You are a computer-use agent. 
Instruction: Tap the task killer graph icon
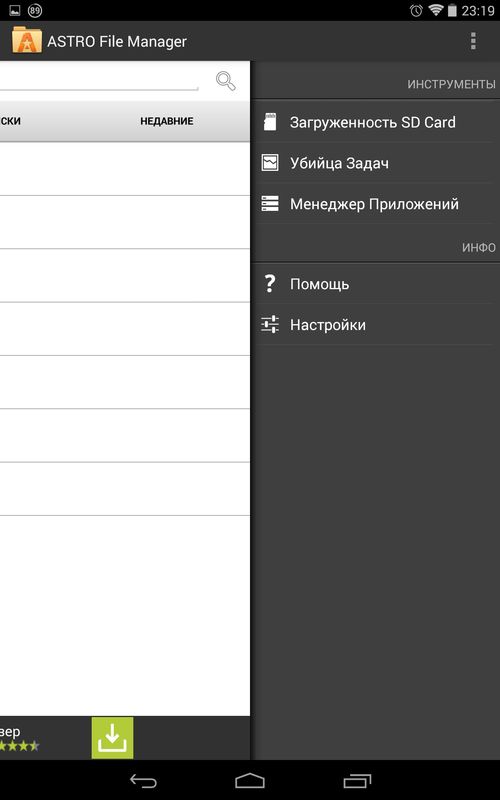tap(270, 163)
